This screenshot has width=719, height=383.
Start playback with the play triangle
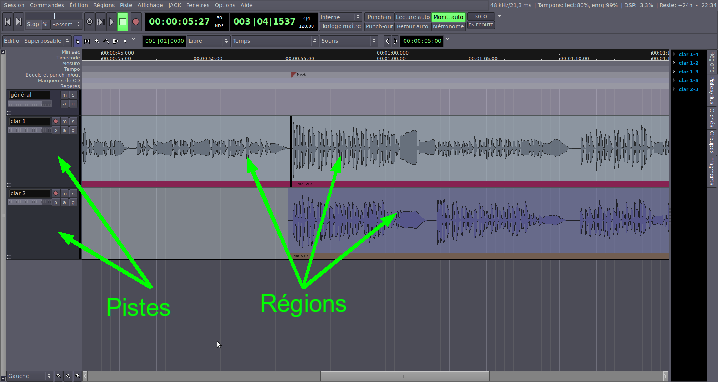pyautogui.click(x=111, y=22)
